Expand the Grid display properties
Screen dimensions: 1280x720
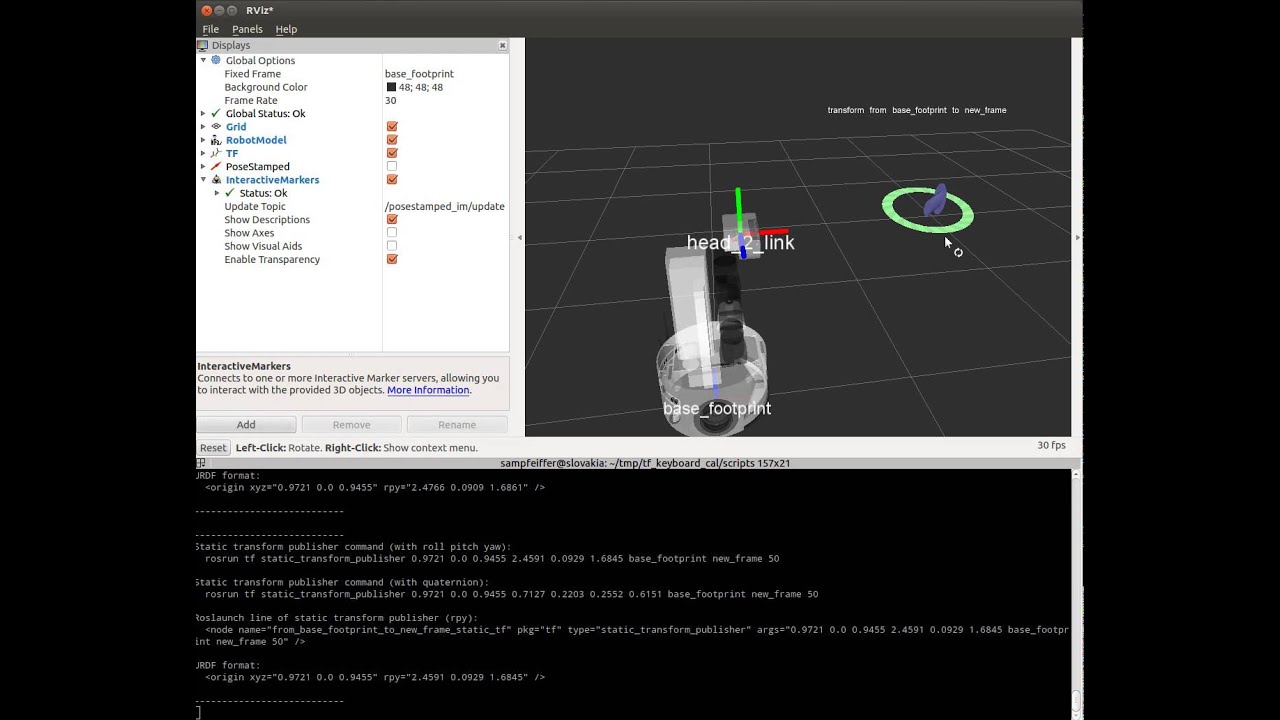point(203,127)
